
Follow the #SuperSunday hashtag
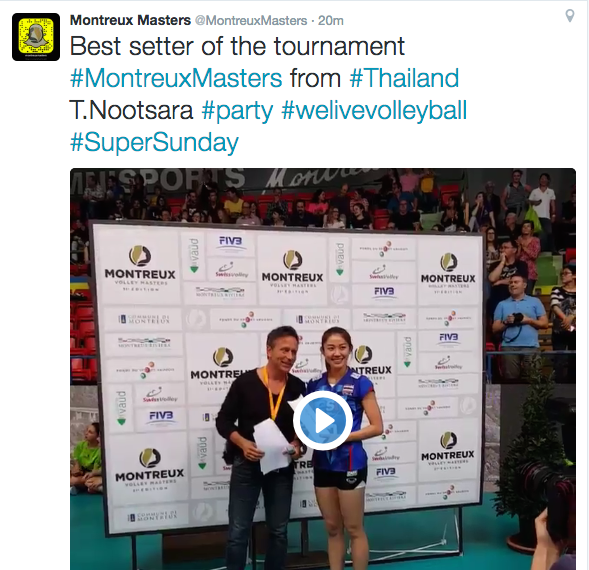(x=154, y=143)
